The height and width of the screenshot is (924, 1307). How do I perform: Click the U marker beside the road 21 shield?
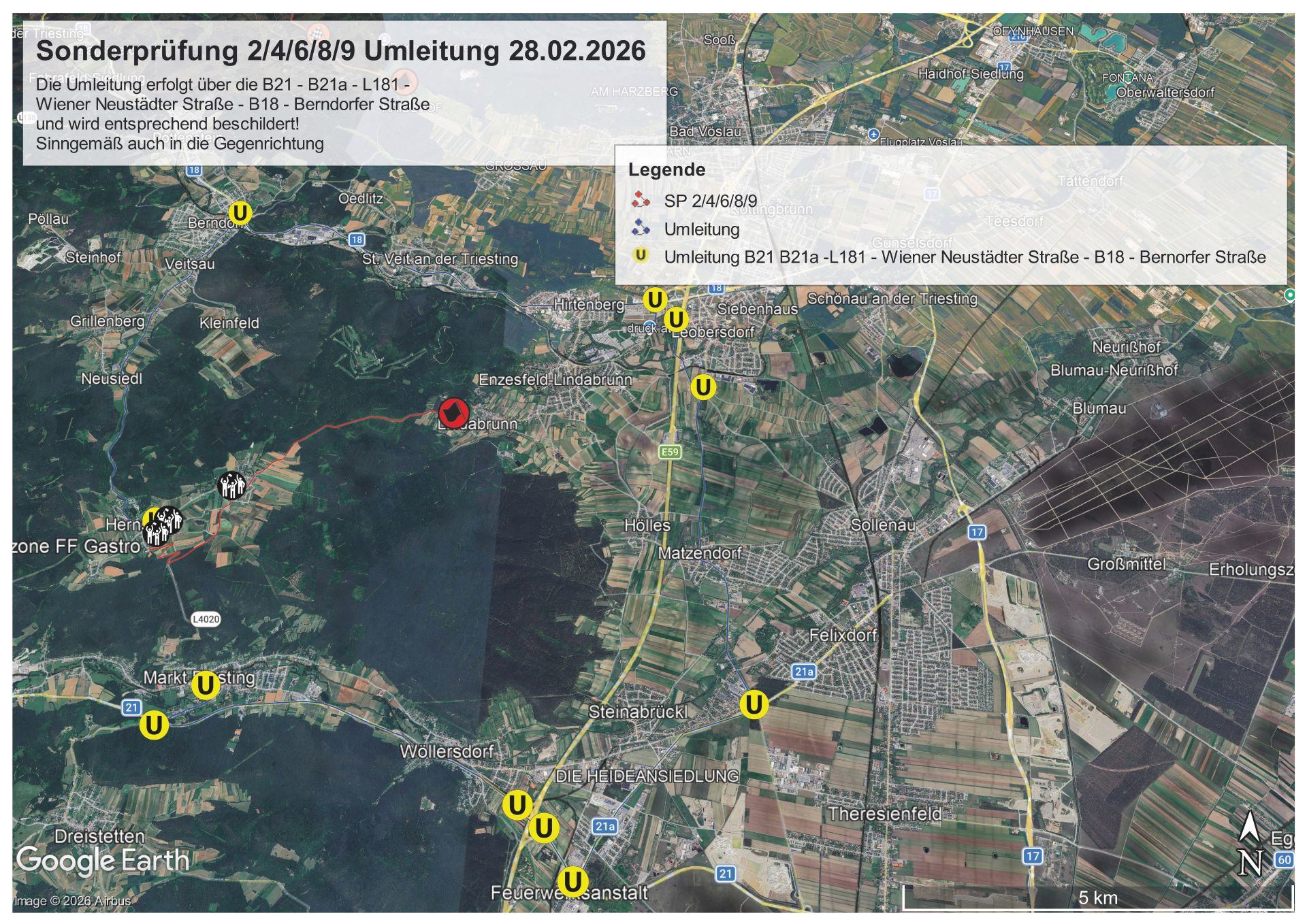click(x=154, y=725)
